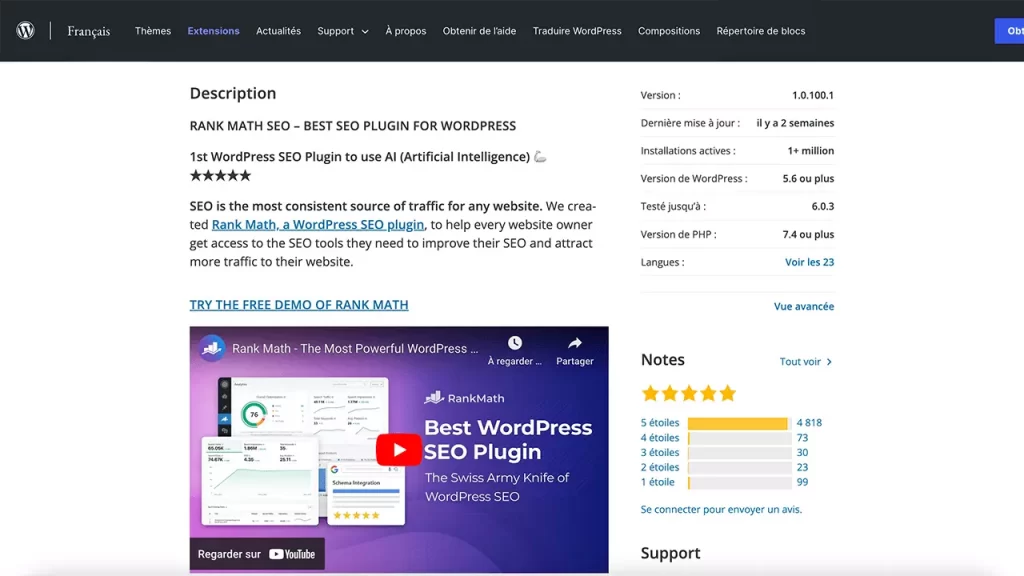Click the 4 étoiles rating bar
The width and height of the screenshot is (1024, 576).
[739, 438]
